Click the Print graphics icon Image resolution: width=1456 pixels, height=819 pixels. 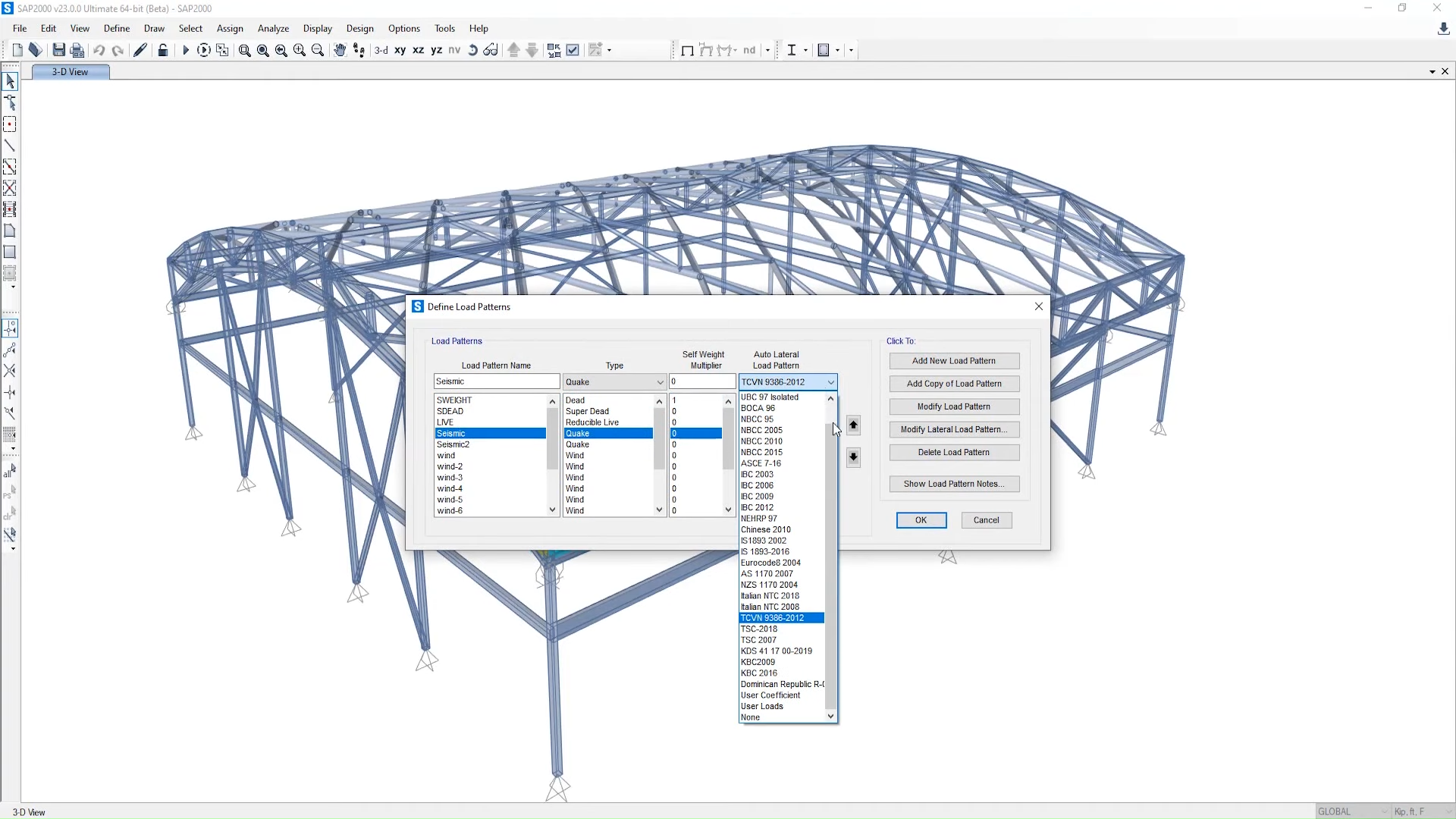pyautogui.click(x=77, y=50)
